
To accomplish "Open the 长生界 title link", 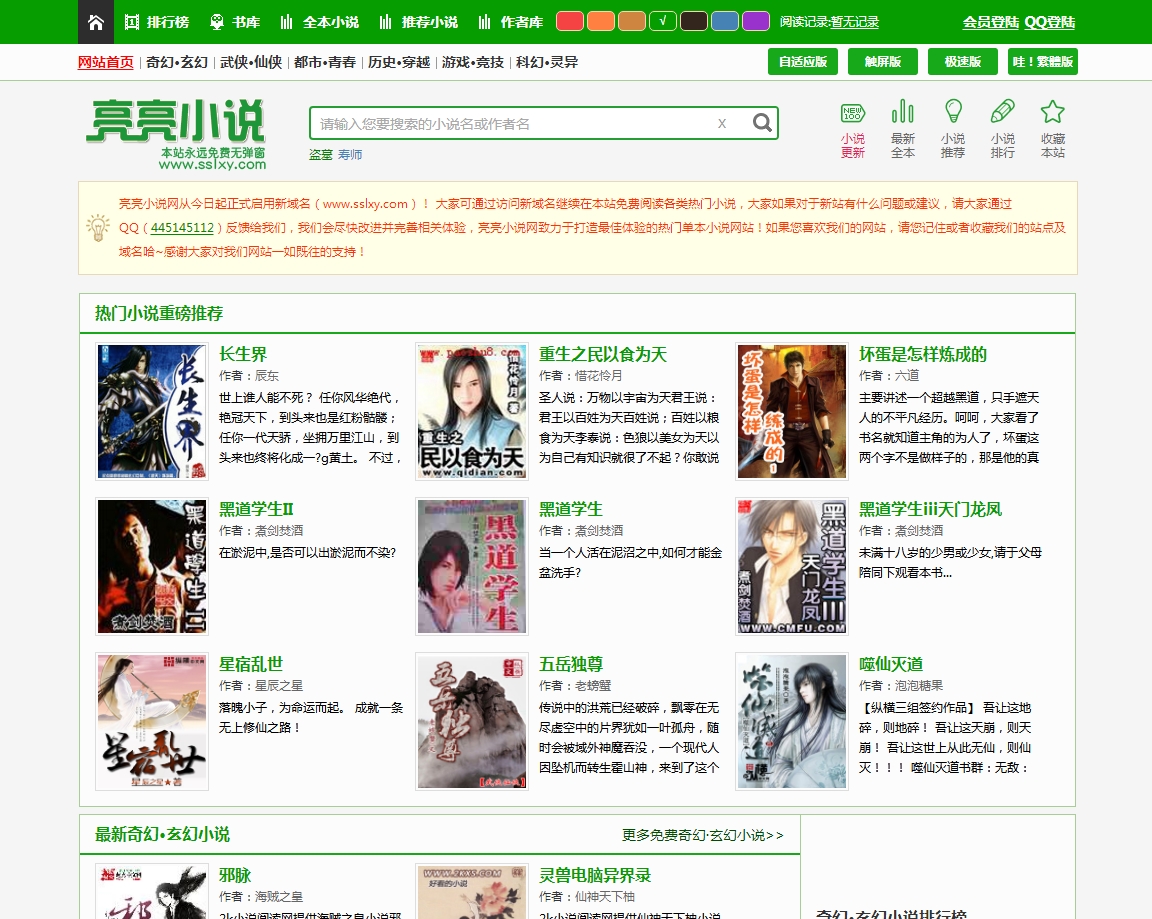I will [x=243, y=354].
